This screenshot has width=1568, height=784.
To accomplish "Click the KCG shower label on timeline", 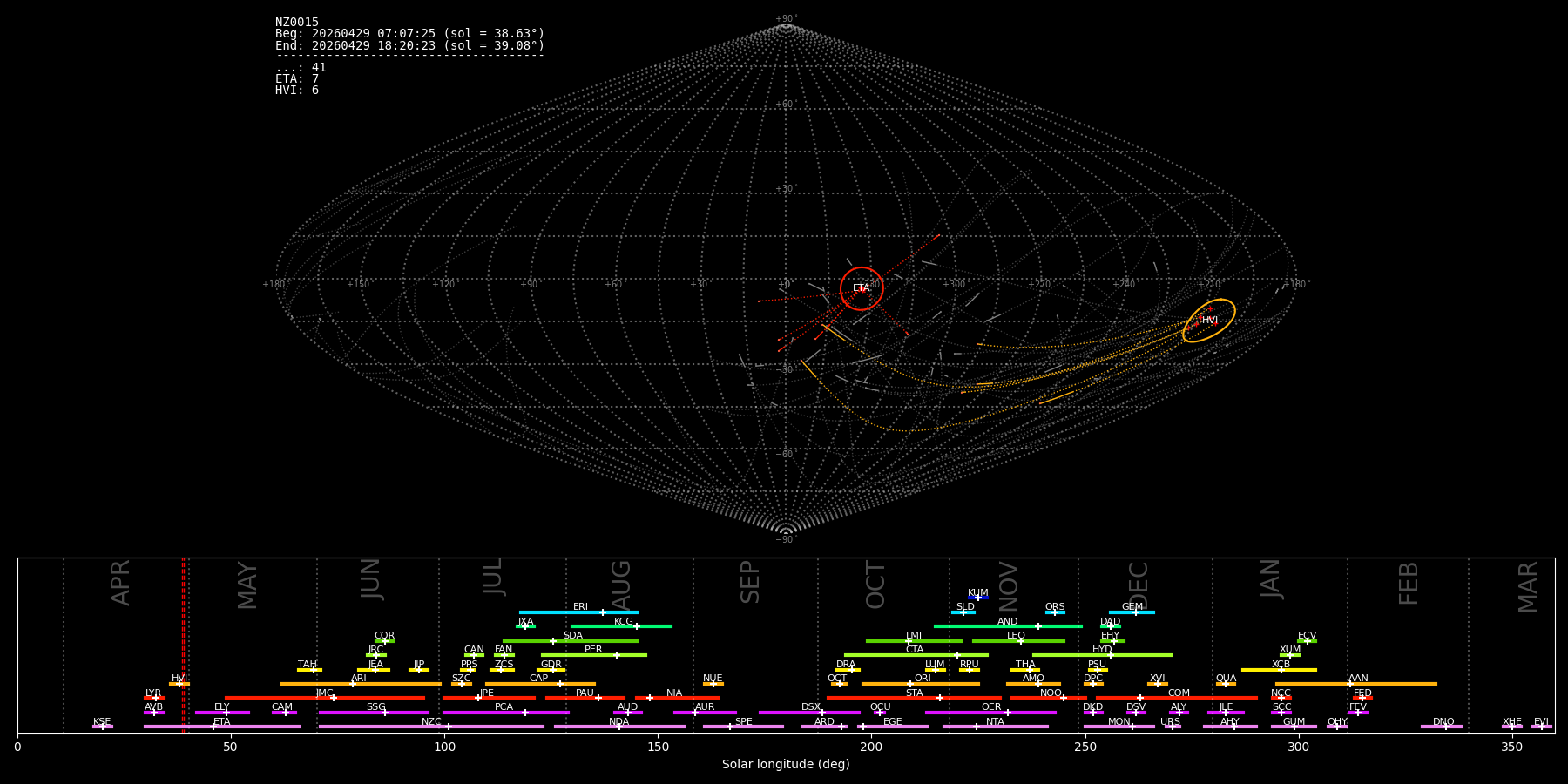I will click(624, 622).
